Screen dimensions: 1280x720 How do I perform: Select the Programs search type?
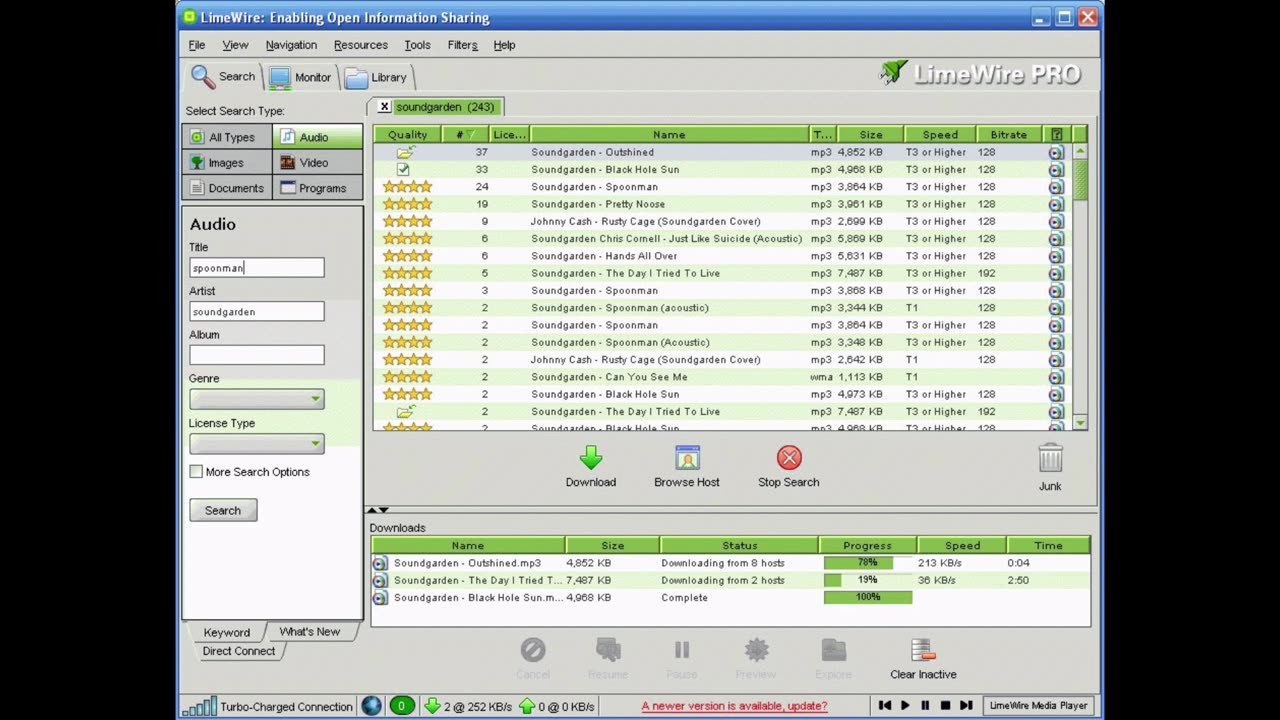[318, 188]
